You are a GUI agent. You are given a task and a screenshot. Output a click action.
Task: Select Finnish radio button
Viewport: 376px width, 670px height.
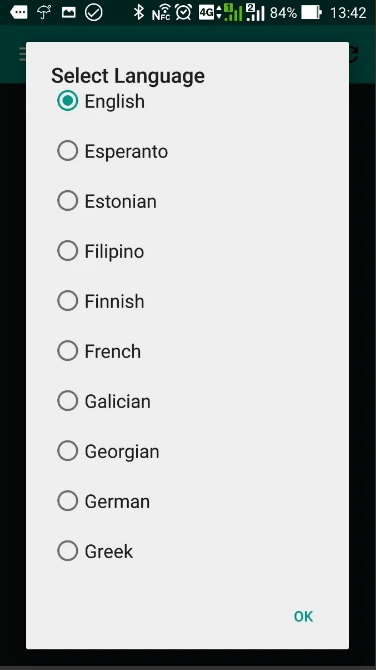(68, 301)
